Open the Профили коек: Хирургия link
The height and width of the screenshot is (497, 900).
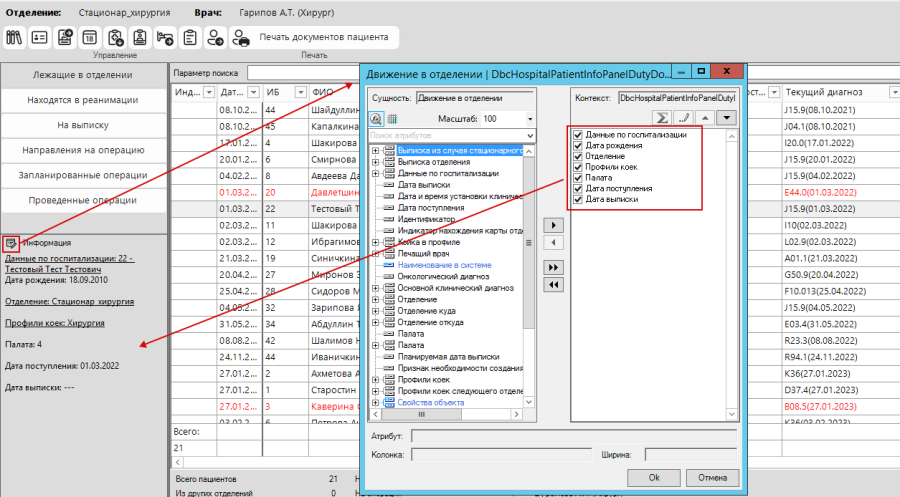click(55, 323)
